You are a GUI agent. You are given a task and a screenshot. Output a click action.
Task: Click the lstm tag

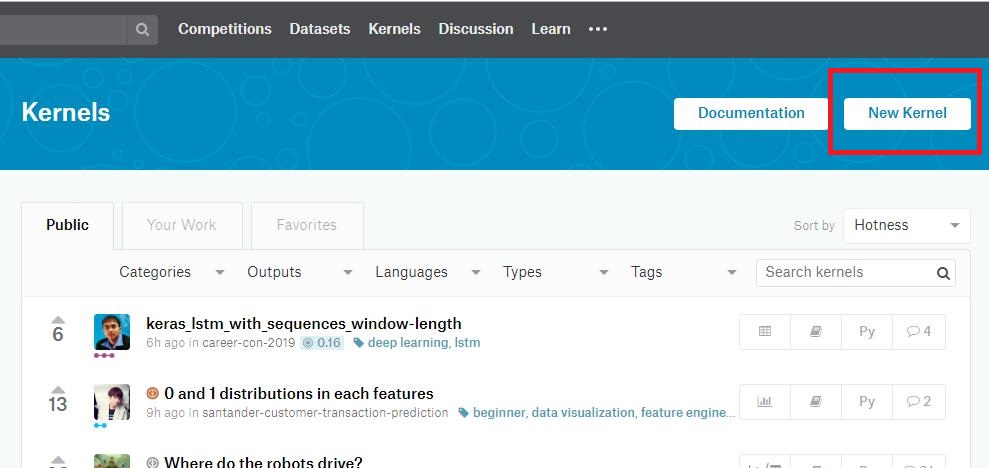click(467, 343)
